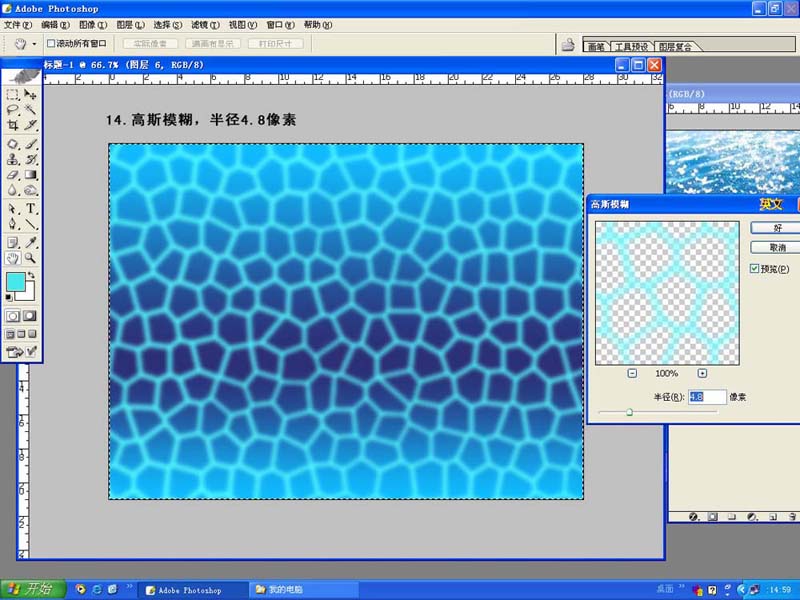This screenshot has height=600, width=800.
Task: Reset default foreground and background colors
Action: [9, 297]
